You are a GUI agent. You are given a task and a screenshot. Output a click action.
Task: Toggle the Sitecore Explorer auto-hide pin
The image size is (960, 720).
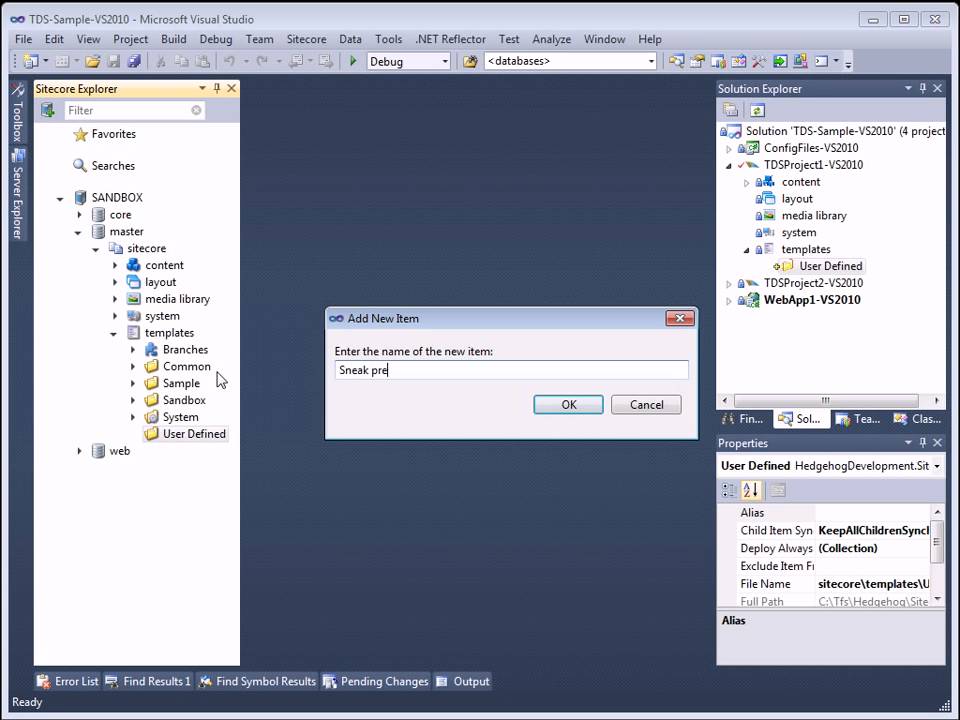217,89
